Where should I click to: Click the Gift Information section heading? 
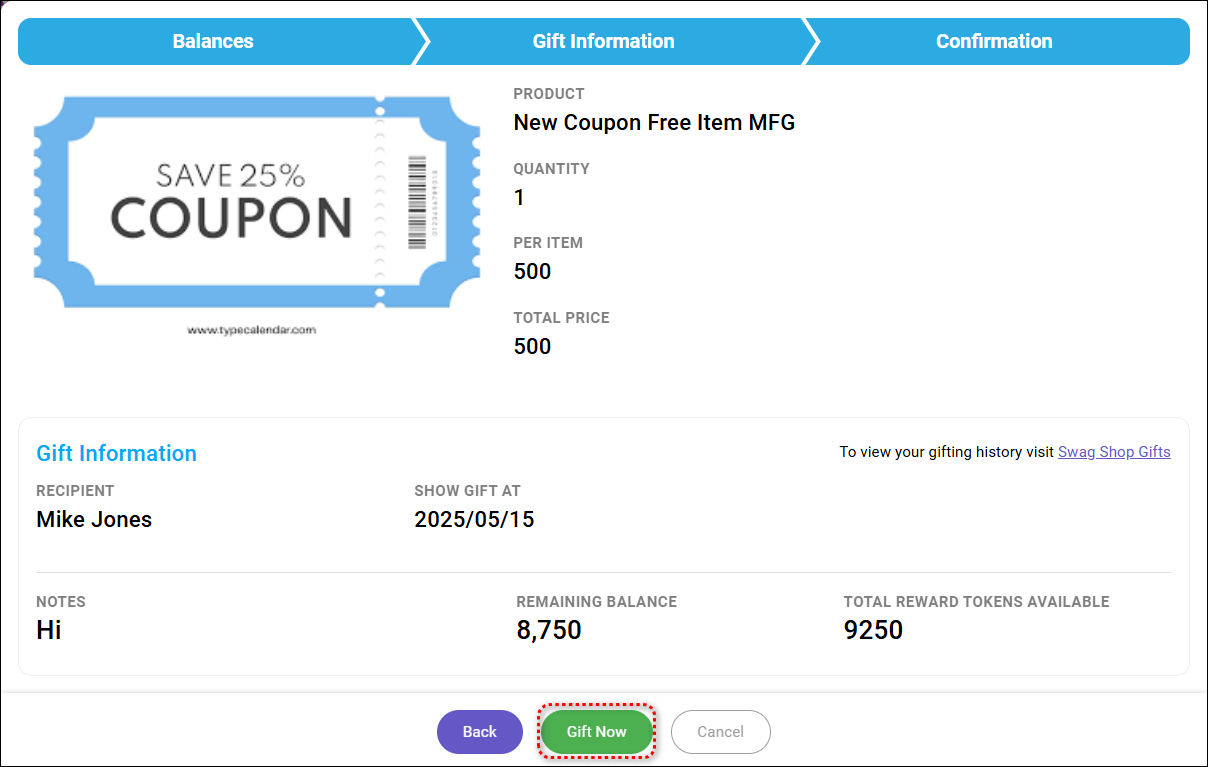[116, 453]
